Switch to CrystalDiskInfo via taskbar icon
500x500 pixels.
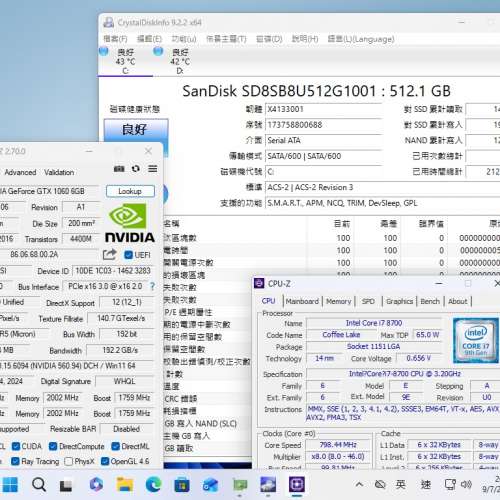point(268,484)
